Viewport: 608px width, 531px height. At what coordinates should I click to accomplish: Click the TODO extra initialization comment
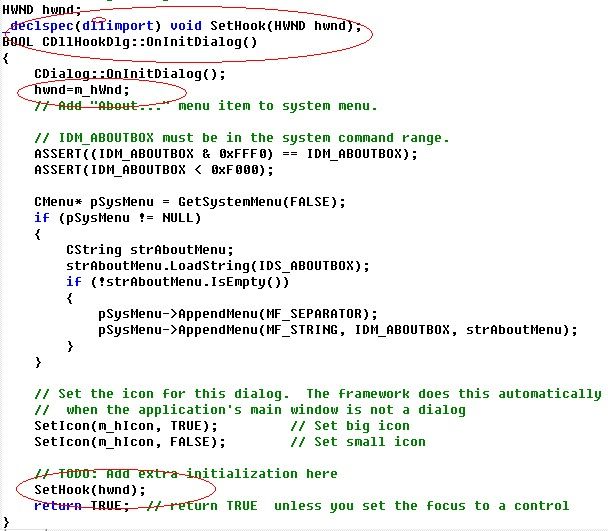point(186,474)
